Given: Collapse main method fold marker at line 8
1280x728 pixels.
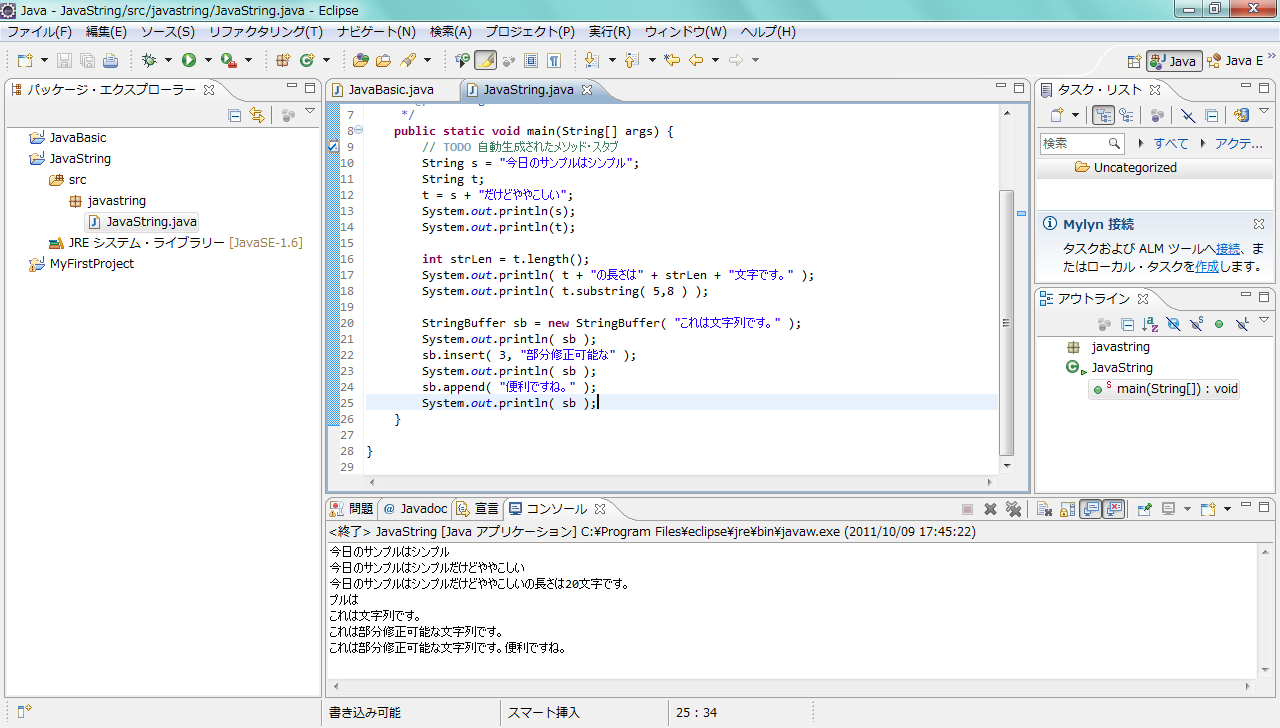Looking at the screenshot, I should coord(359,131).
